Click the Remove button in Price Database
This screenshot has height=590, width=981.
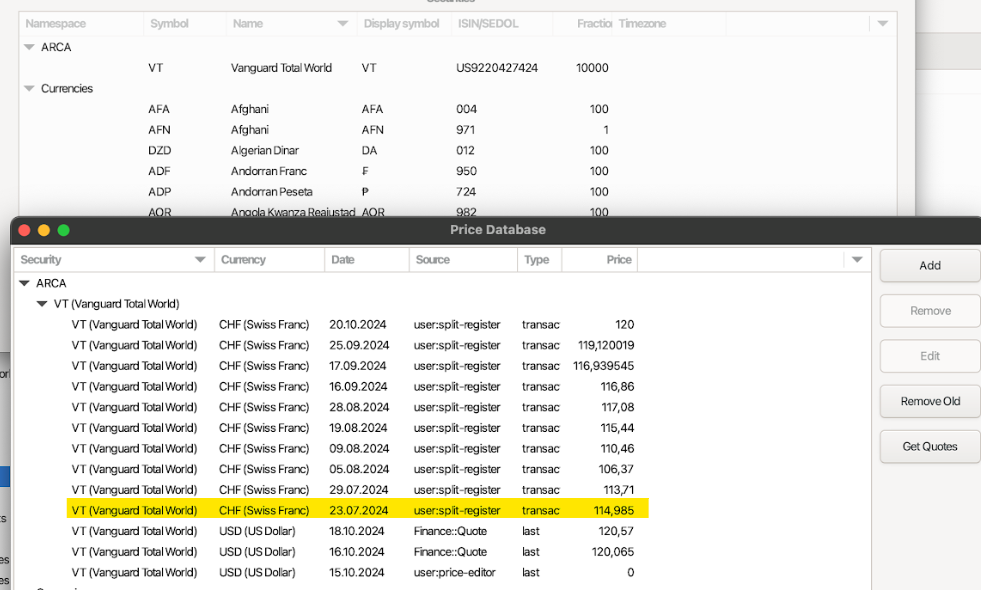click(930, 311)
